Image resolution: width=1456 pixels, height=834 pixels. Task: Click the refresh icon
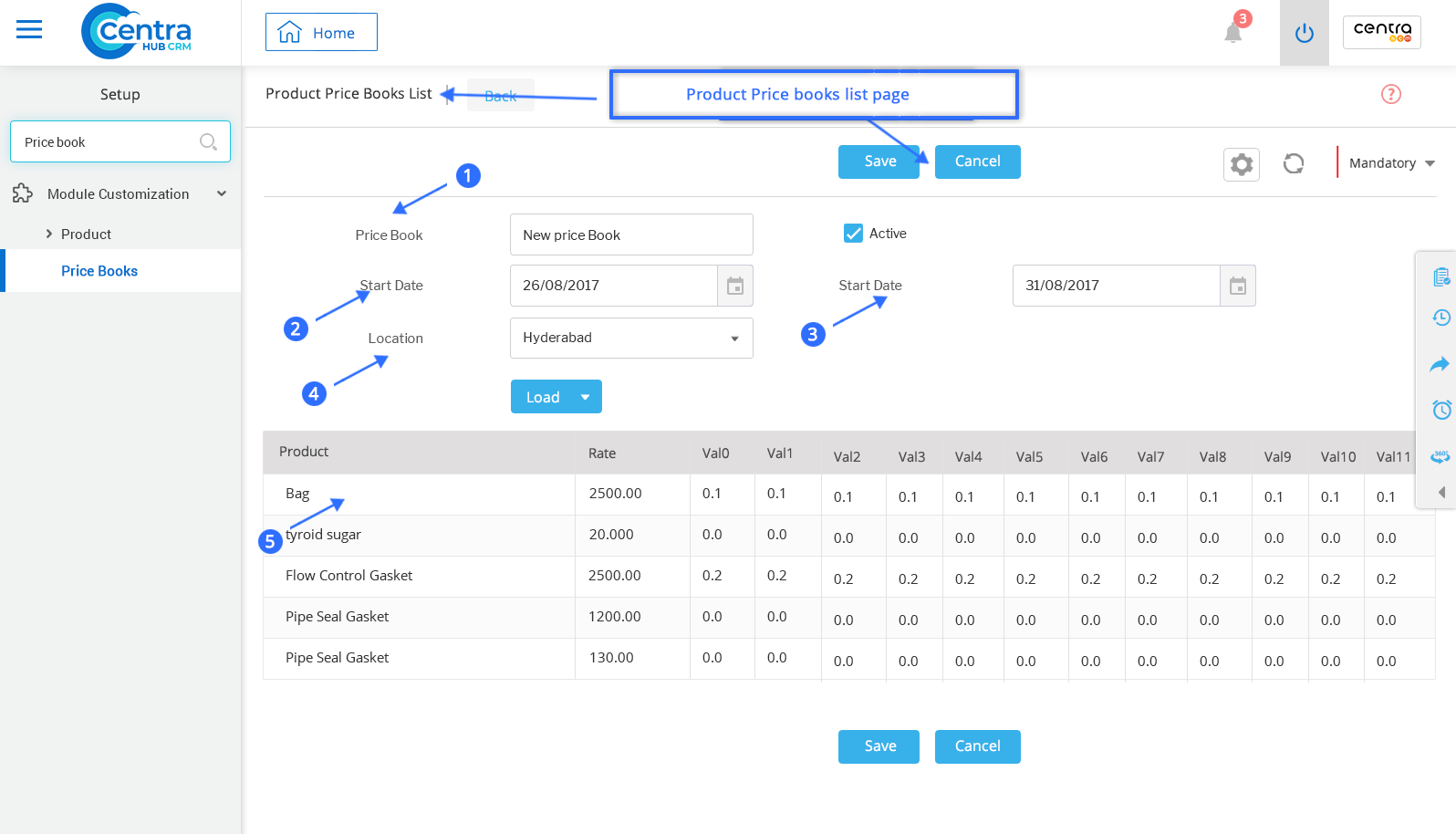(x=1294, y=163)
